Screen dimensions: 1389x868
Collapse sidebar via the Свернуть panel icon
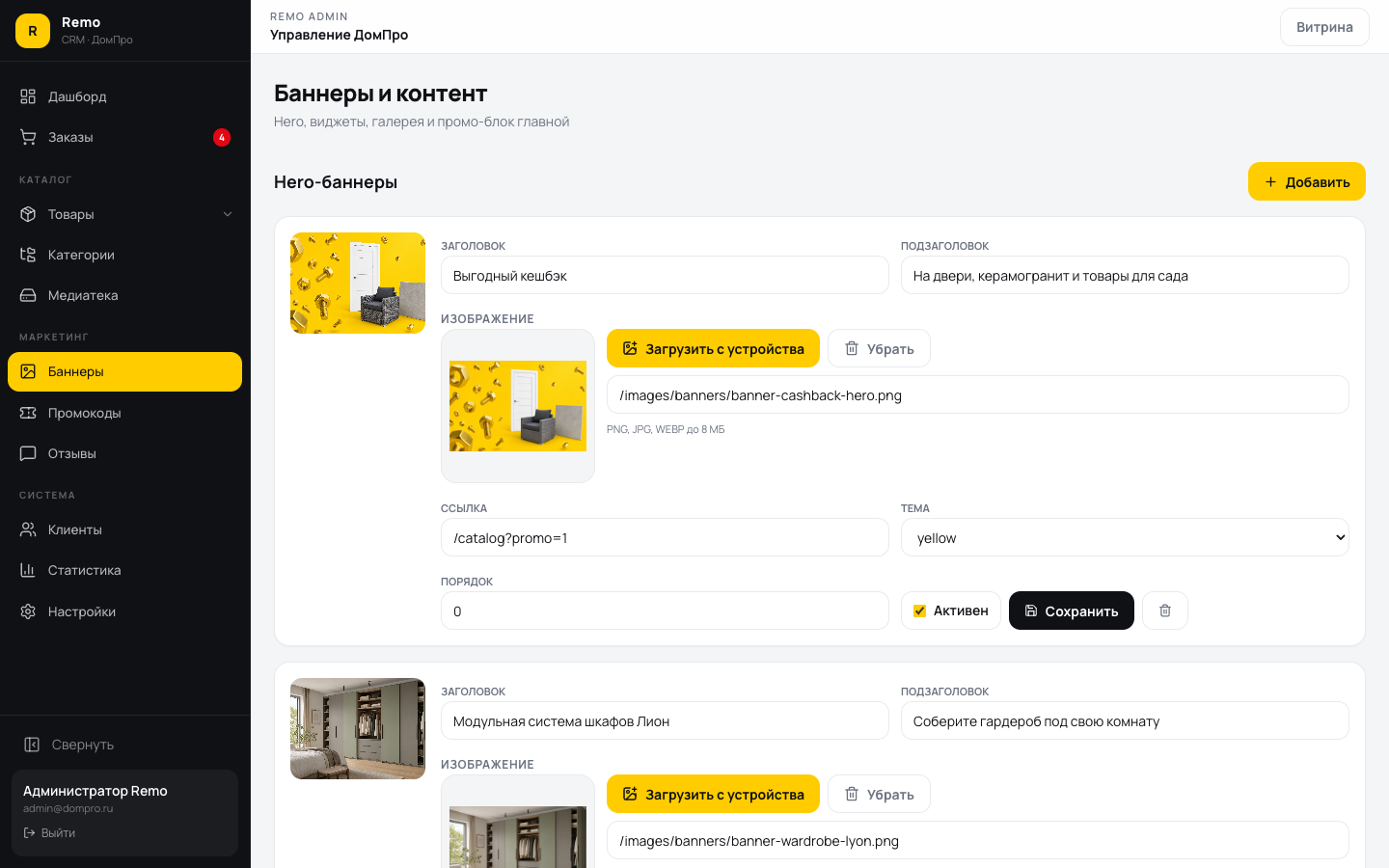(32, 745)
